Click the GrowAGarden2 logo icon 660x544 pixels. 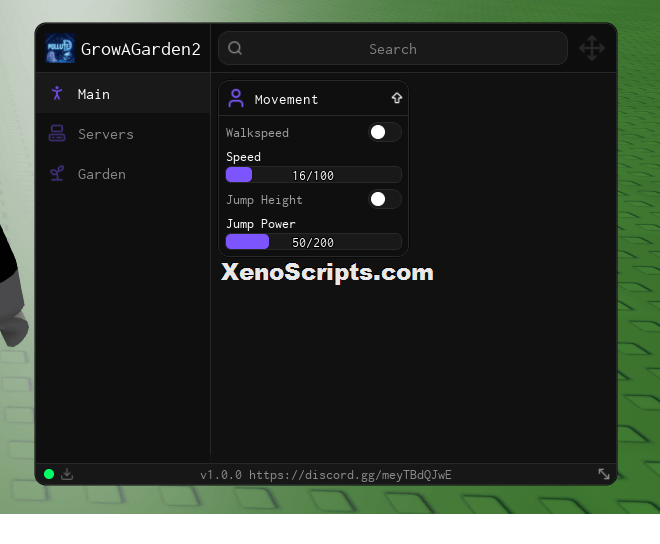point(60,48)
